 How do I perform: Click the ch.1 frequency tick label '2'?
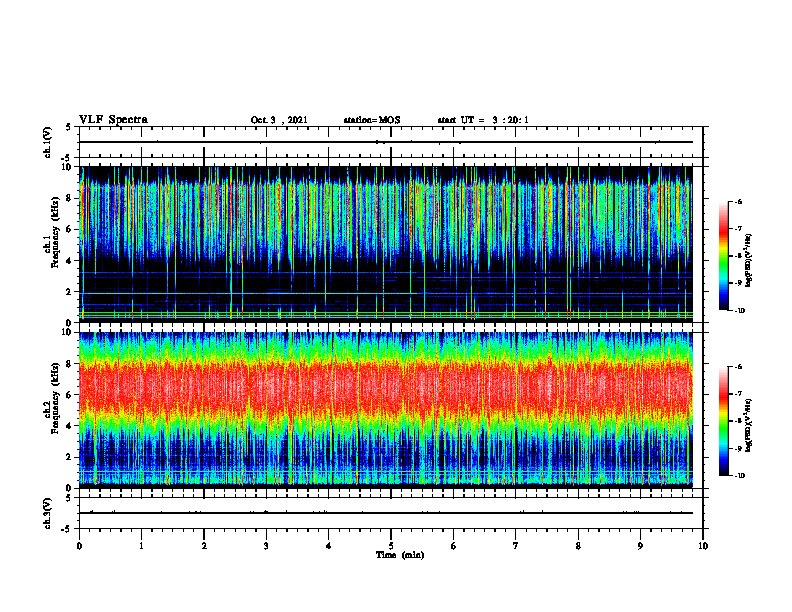70,292
